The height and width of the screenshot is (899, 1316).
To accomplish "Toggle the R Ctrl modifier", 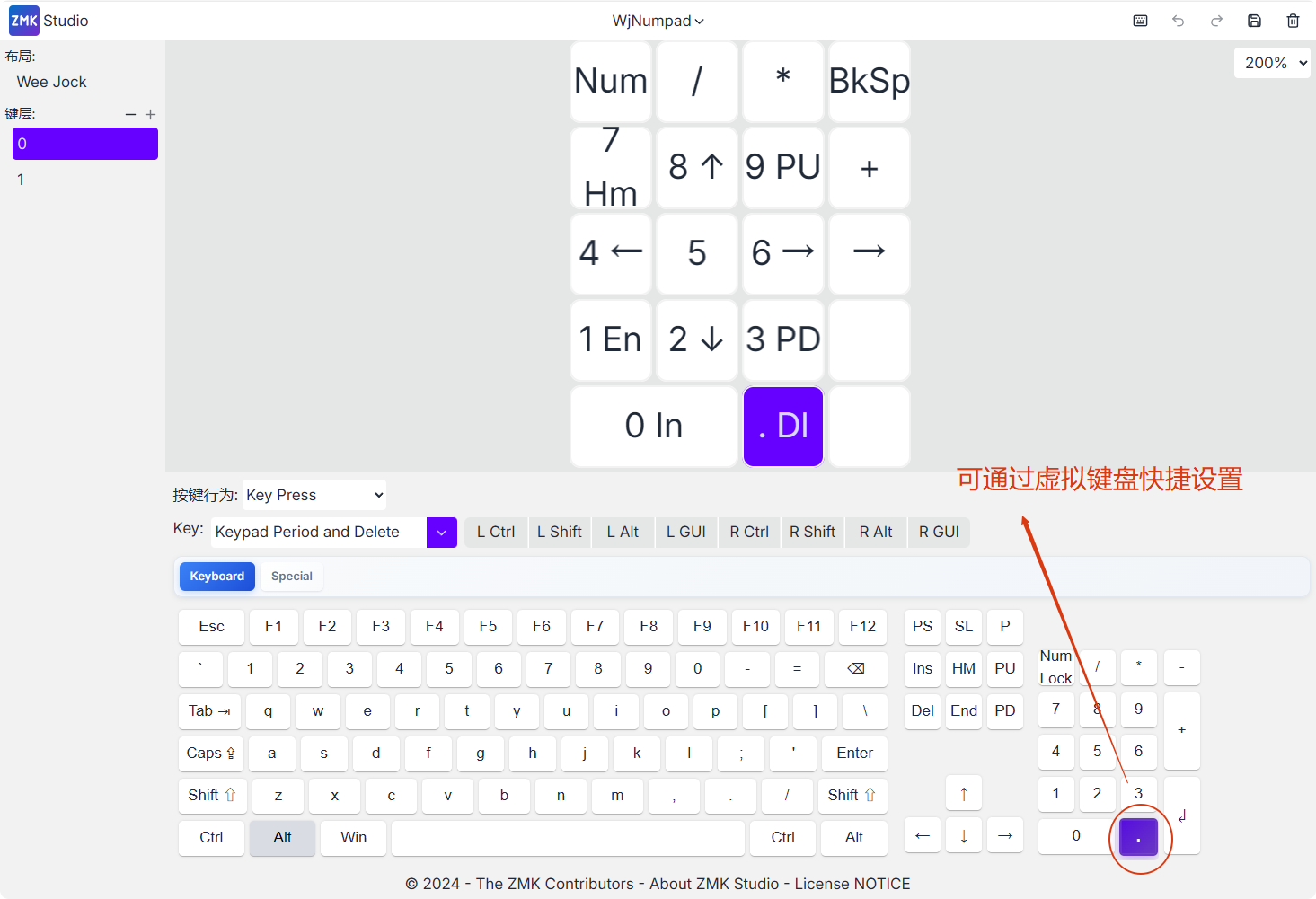I will [749, 532].
